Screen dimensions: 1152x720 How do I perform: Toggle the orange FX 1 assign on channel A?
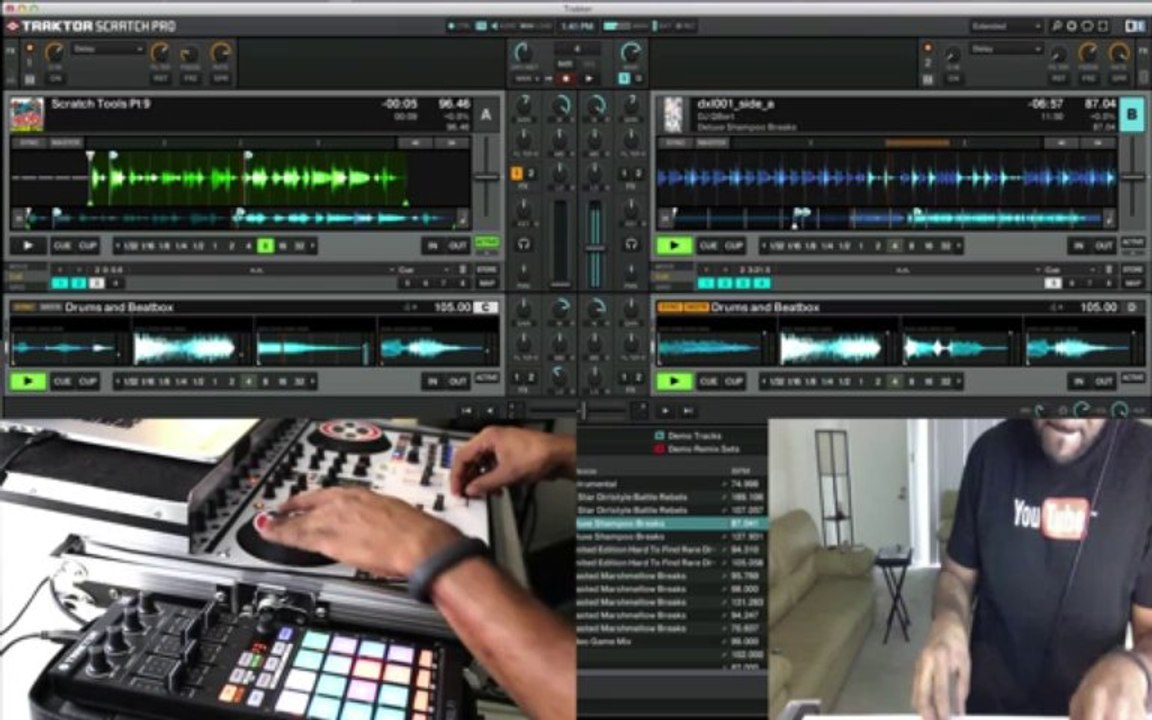[x=517, y=173]
